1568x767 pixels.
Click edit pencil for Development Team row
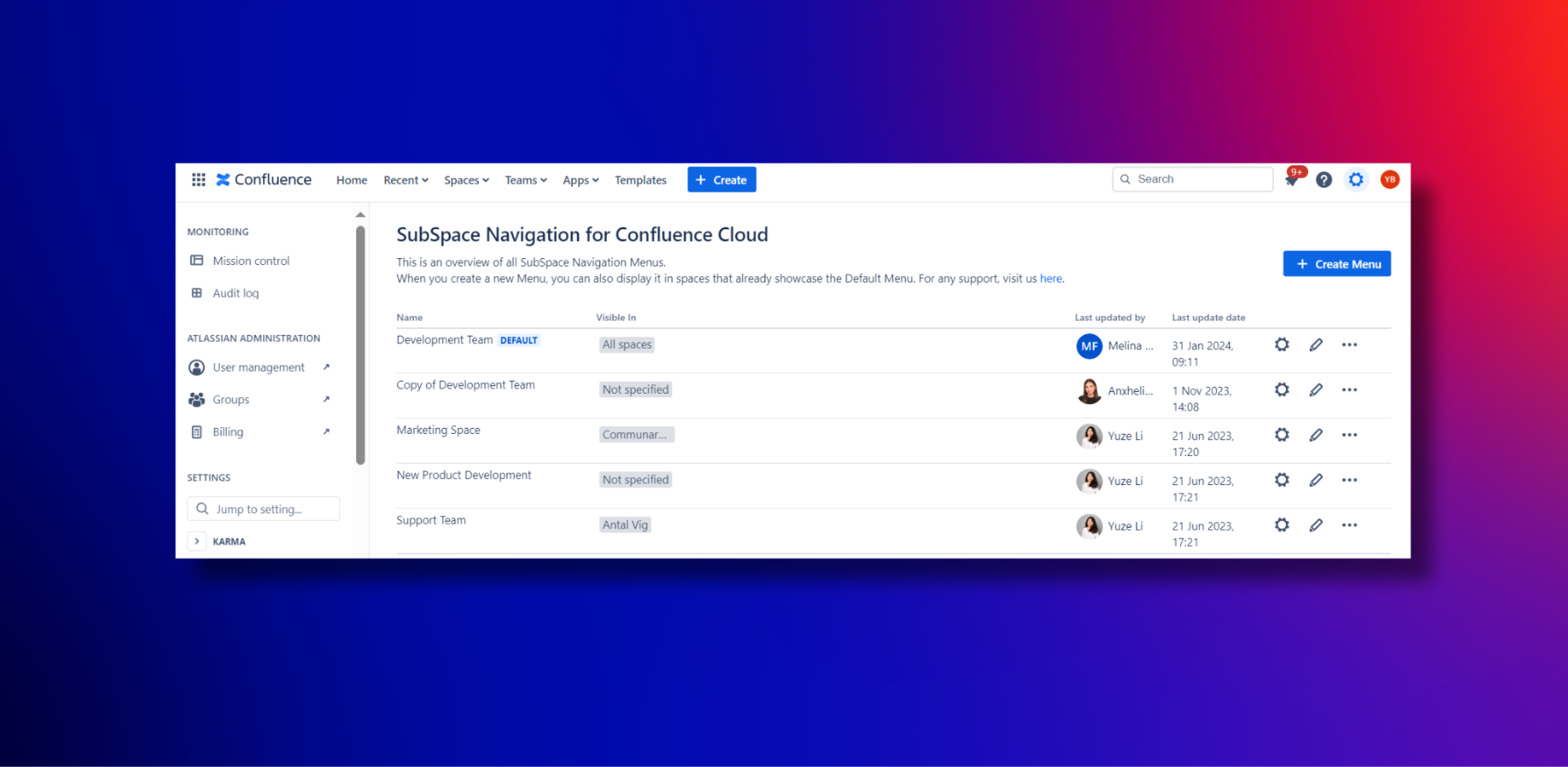pyautogui.click(x=1316, y=345)
